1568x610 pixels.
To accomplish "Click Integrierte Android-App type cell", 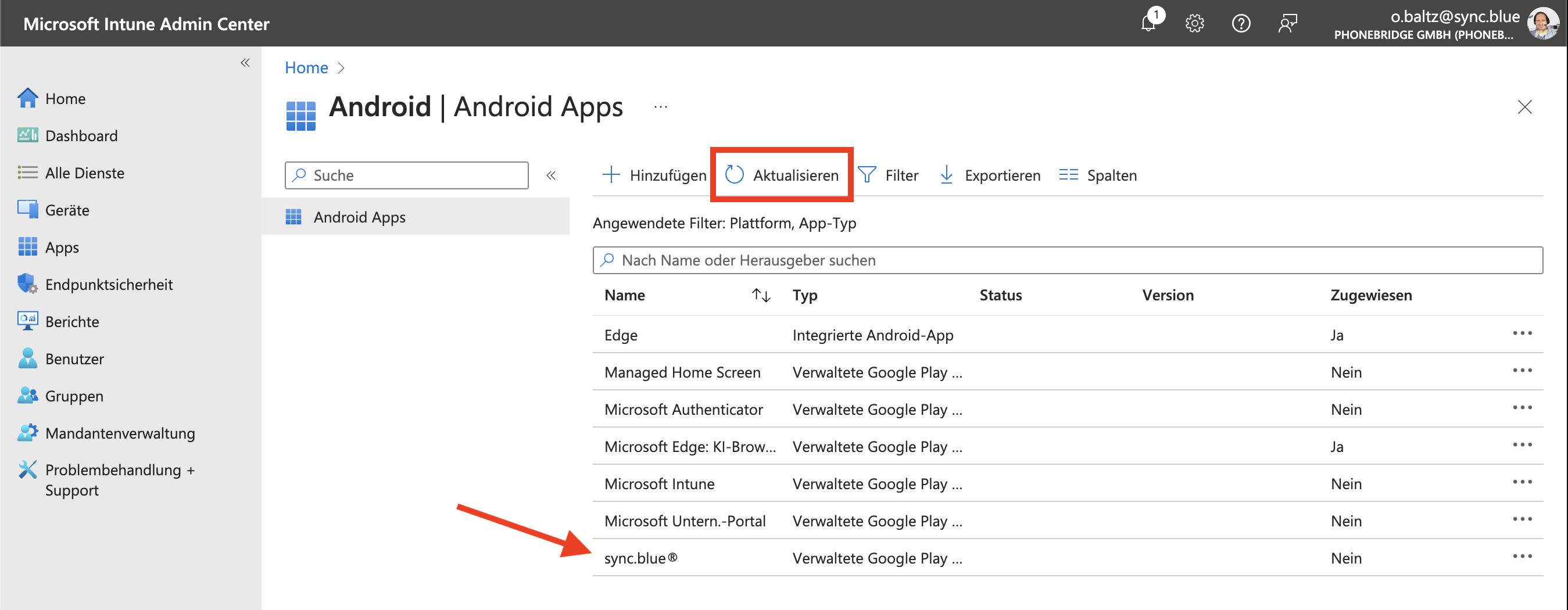I will [873, 335].
